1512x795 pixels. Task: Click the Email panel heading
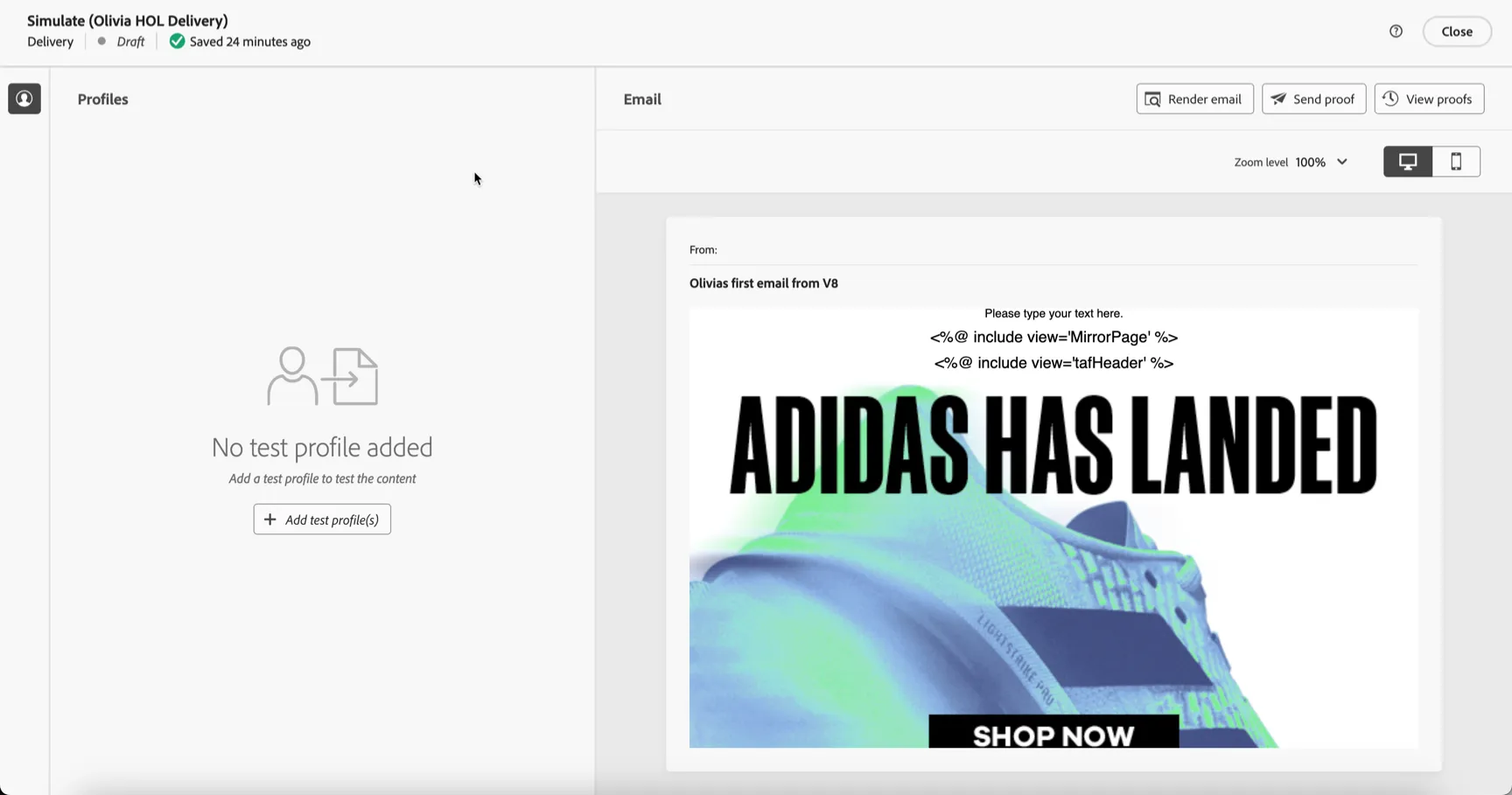click(642, 99)
